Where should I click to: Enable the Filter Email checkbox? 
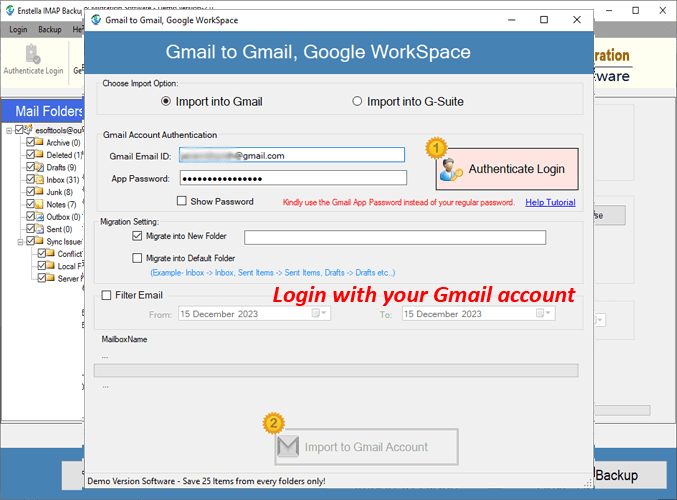click(106, 295)
